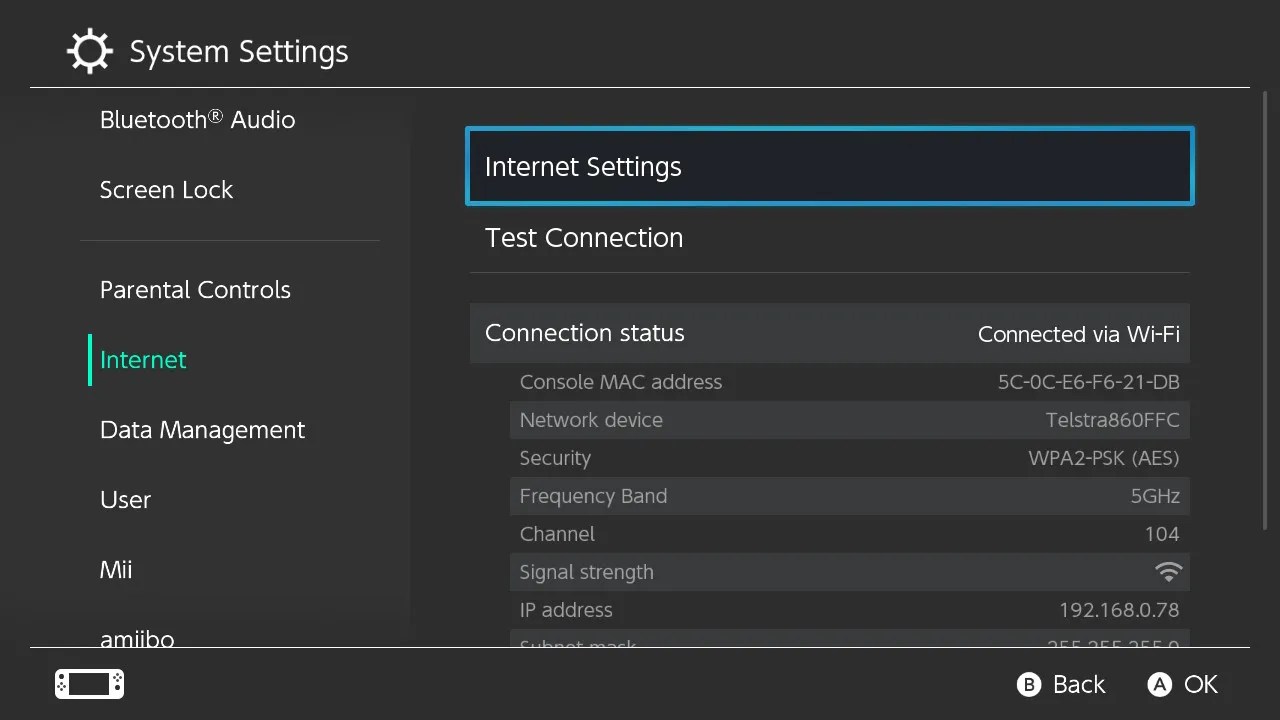Click the Connection status row

click(829, 333)
